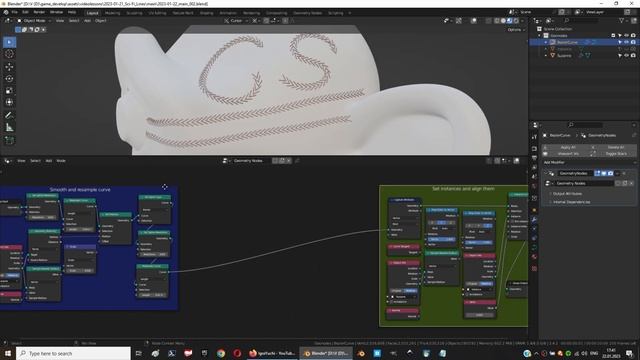Open the Tool properties tab icon
Image resolution: width=640 pixels, height=360 pixels.
tap(534, 137)
